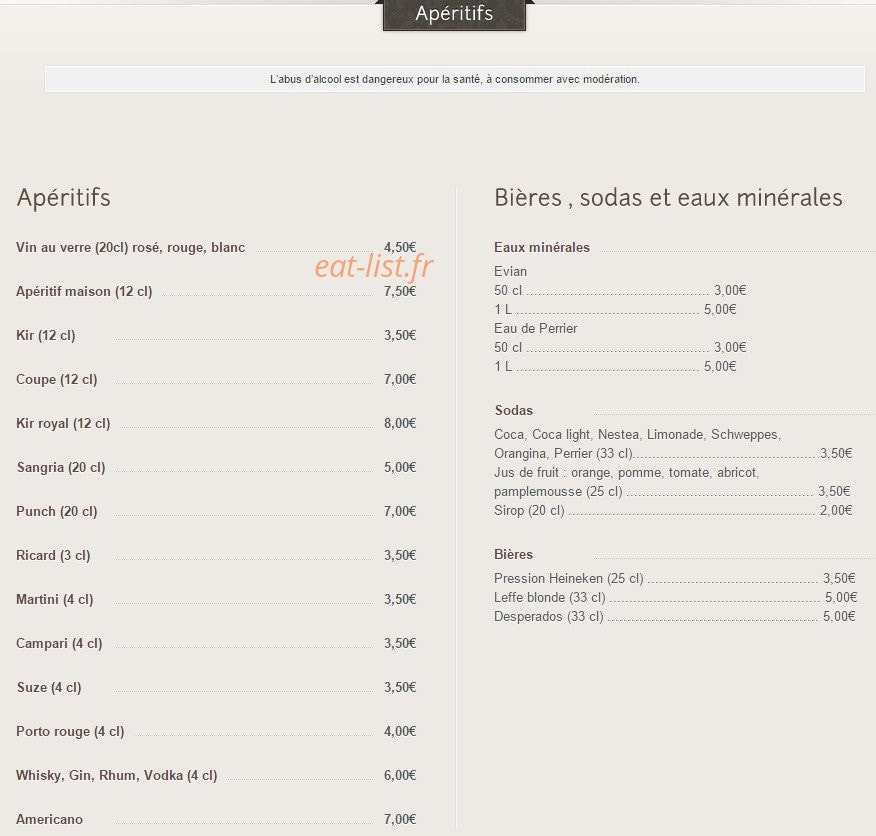Screen dimensions: 876x836
Task: Click the 'Eau de Perrier' label
Action: (x=536, y=329)
